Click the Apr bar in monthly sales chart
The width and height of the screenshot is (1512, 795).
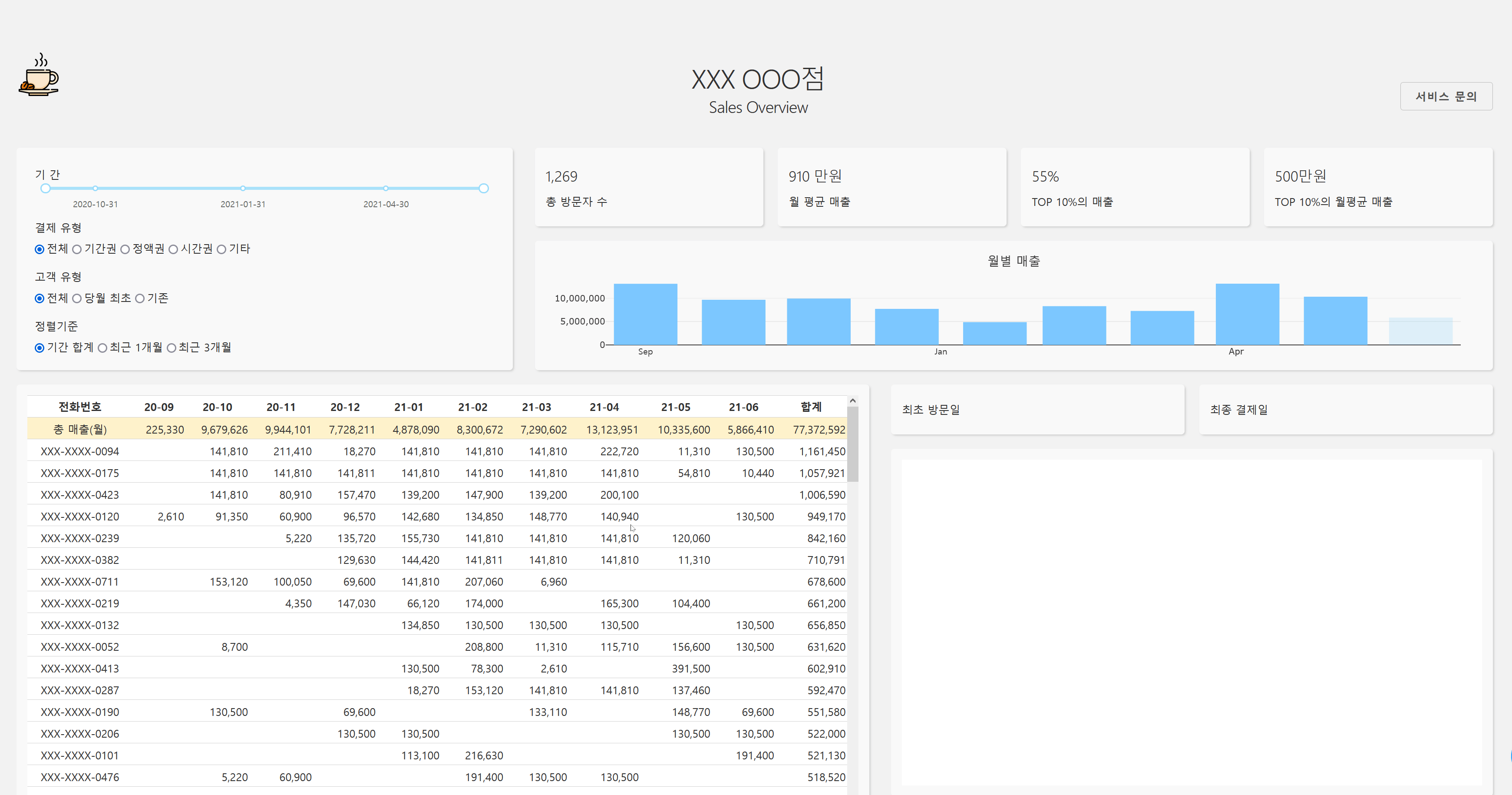click(1247, 314)
